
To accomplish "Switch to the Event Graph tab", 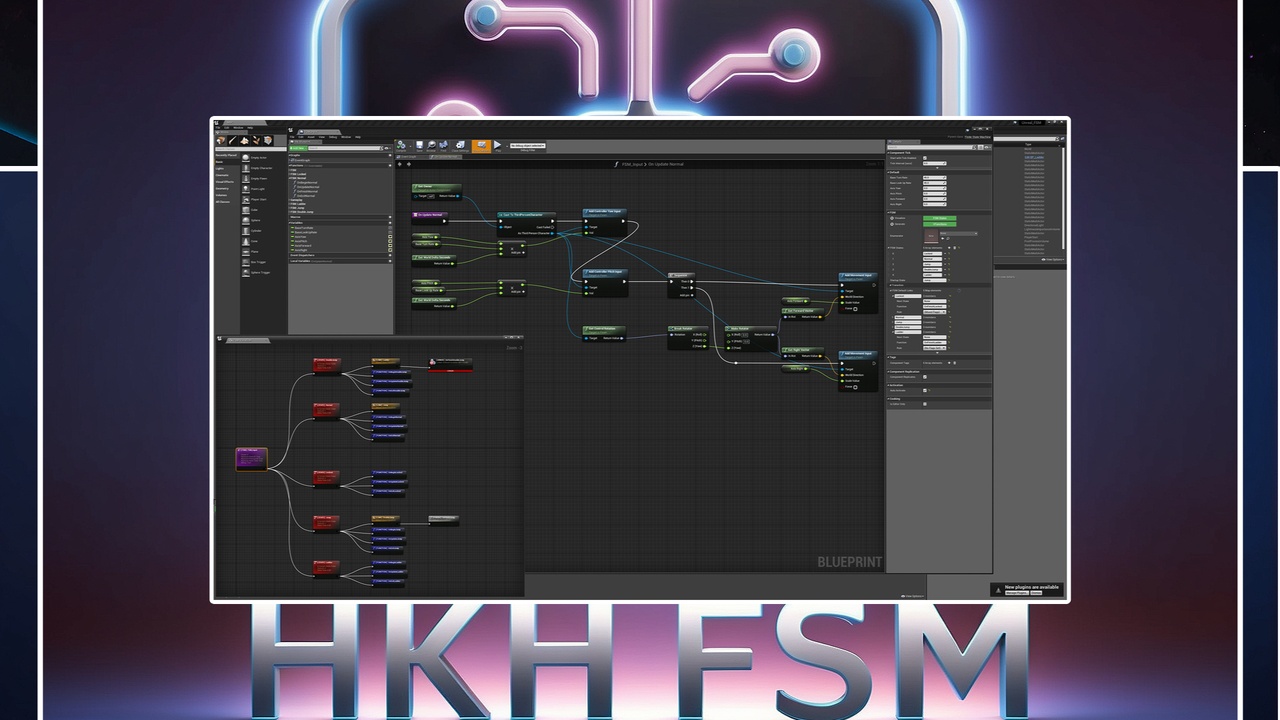I will (x=411, y=157).
